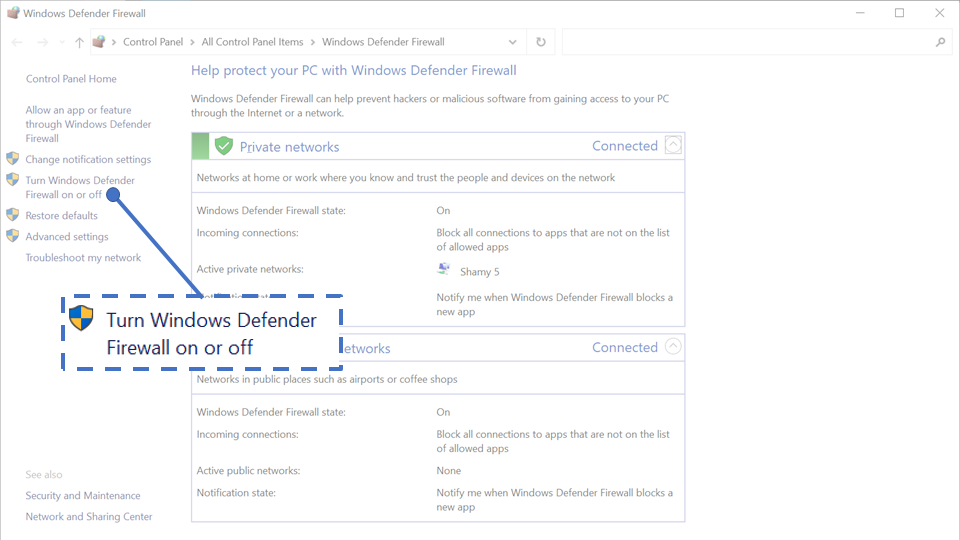Image resolution: width=960 pixels, height=540 pixels.
Task: Open the recent locations dropdown arrow
Action: click(x=62, y=42)
